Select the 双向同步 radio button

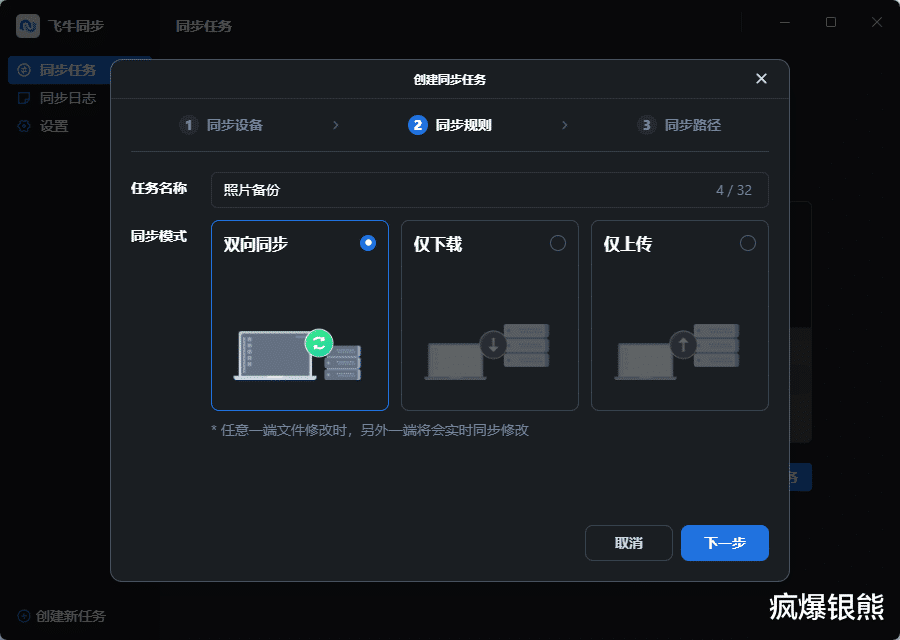(x=368, y=243)
